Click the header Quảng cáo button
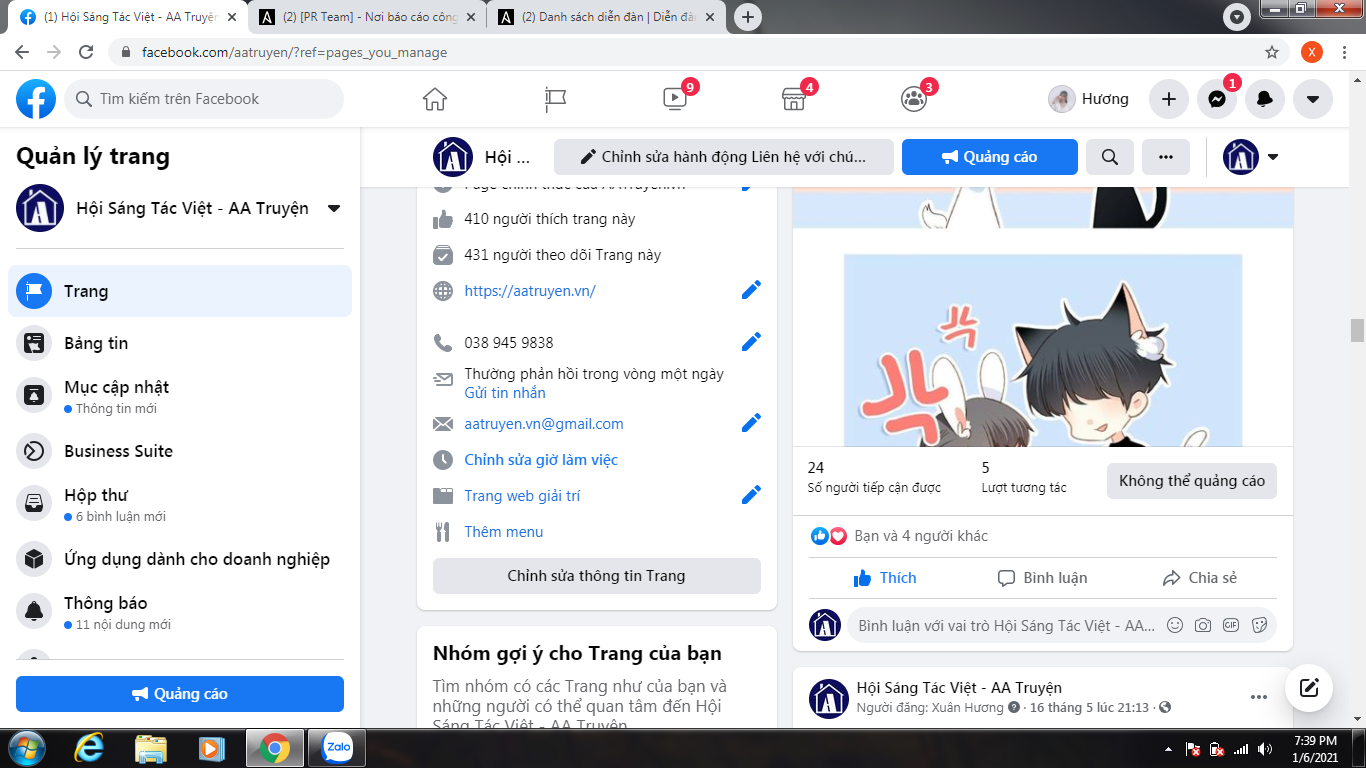This screenshot has height=768, width=1366. (x=990, y=157)
